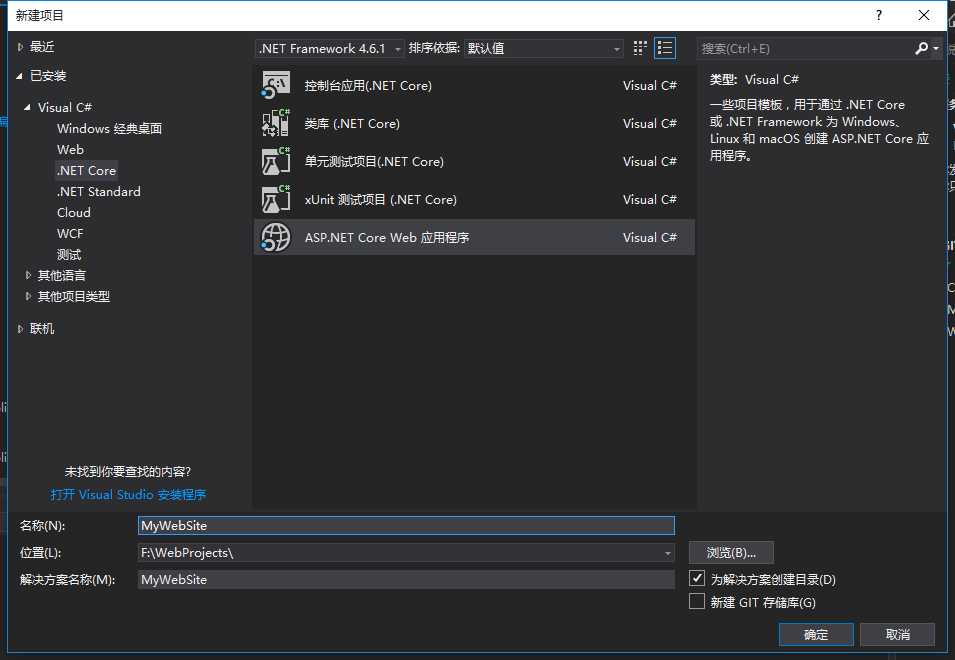This screenshot has height=660, width=955.
Task: Click the 名称 input field with MyWebSite
Action: [406, 525]
